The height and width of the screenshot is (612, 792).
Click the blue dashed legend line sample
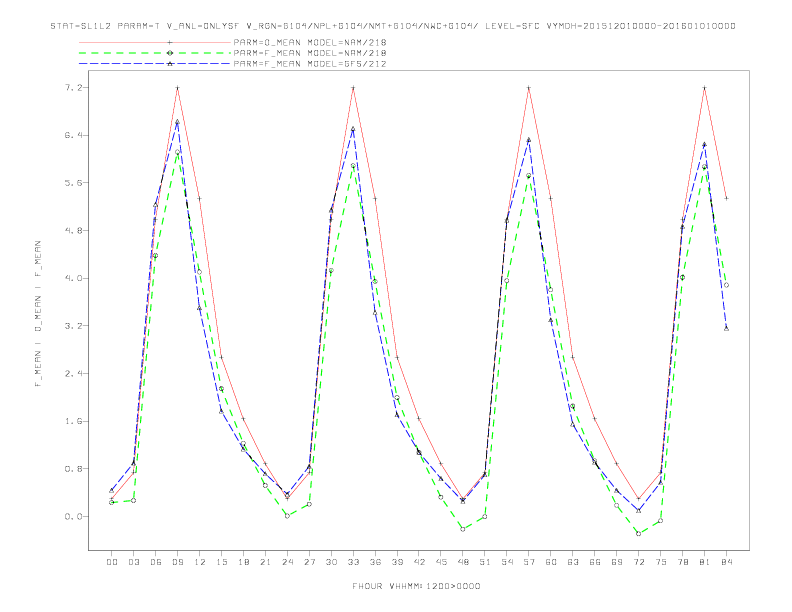tap(155, 64)
